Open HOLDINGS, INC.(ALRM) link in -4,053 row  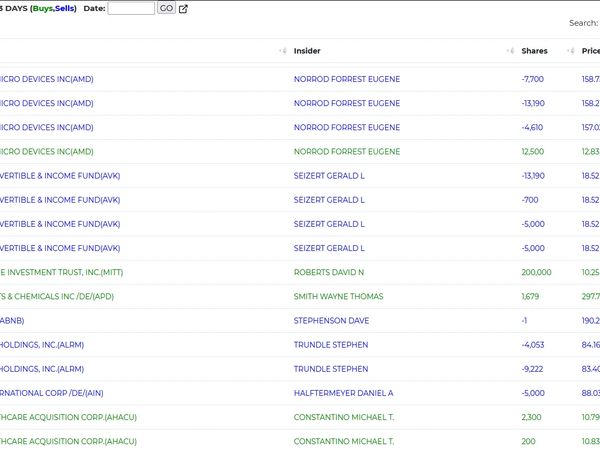coord(42,345)
